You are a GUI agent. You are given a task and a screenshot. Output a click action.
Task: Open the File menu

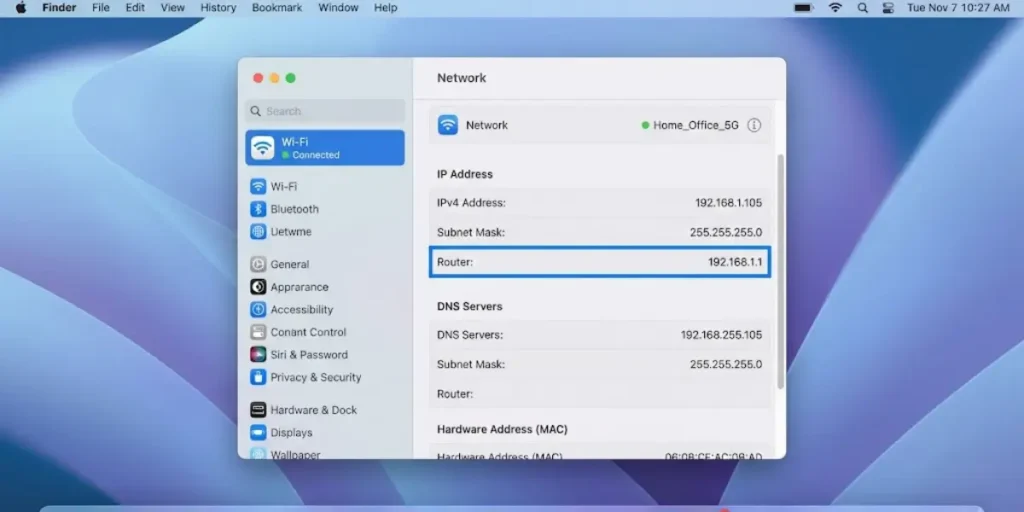tap(101, 8)
